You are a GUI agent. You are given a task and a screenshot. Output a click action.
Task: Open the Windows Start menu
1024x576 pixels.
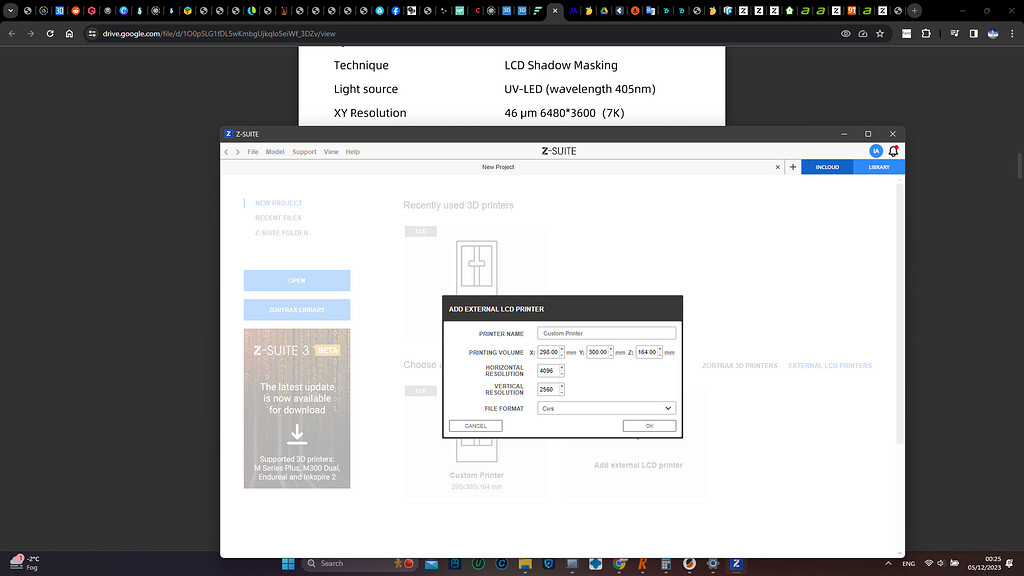287,563
